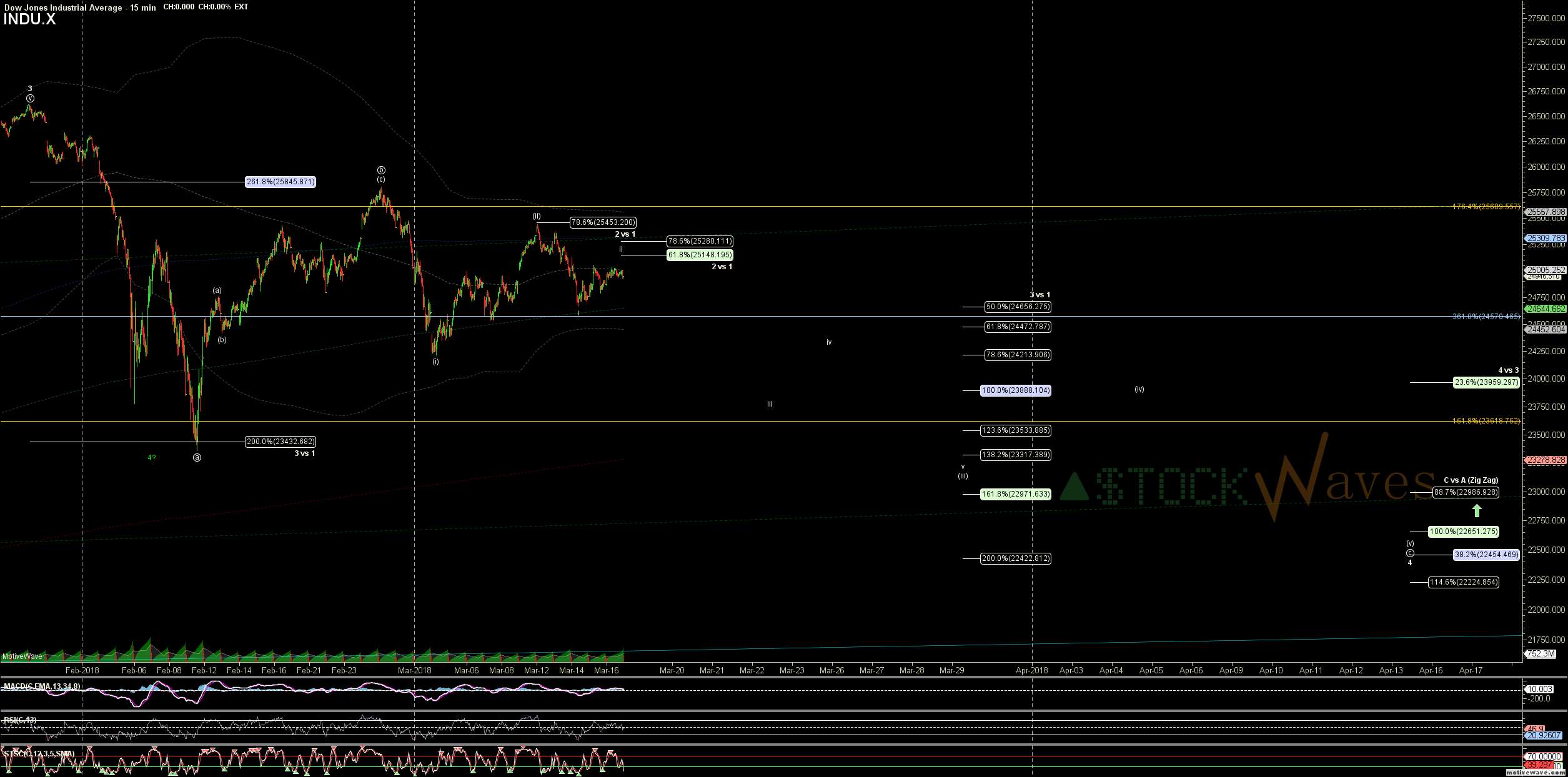Select the circled b wave label at top
Viewport: 1568px width, 777px height.
pos(381,170)
